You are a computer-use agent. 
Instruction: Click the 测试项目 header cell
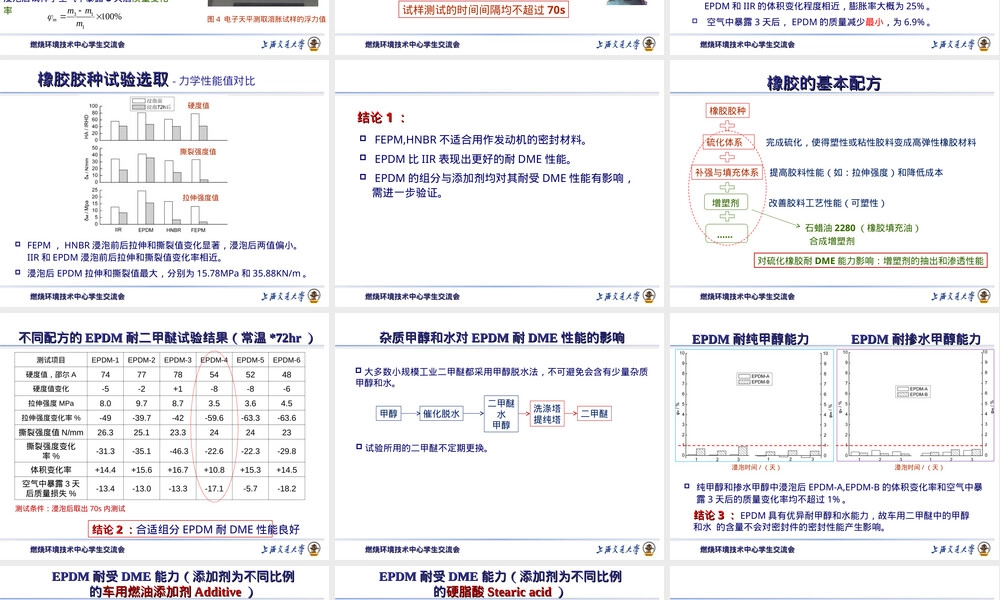coord(51,360)
